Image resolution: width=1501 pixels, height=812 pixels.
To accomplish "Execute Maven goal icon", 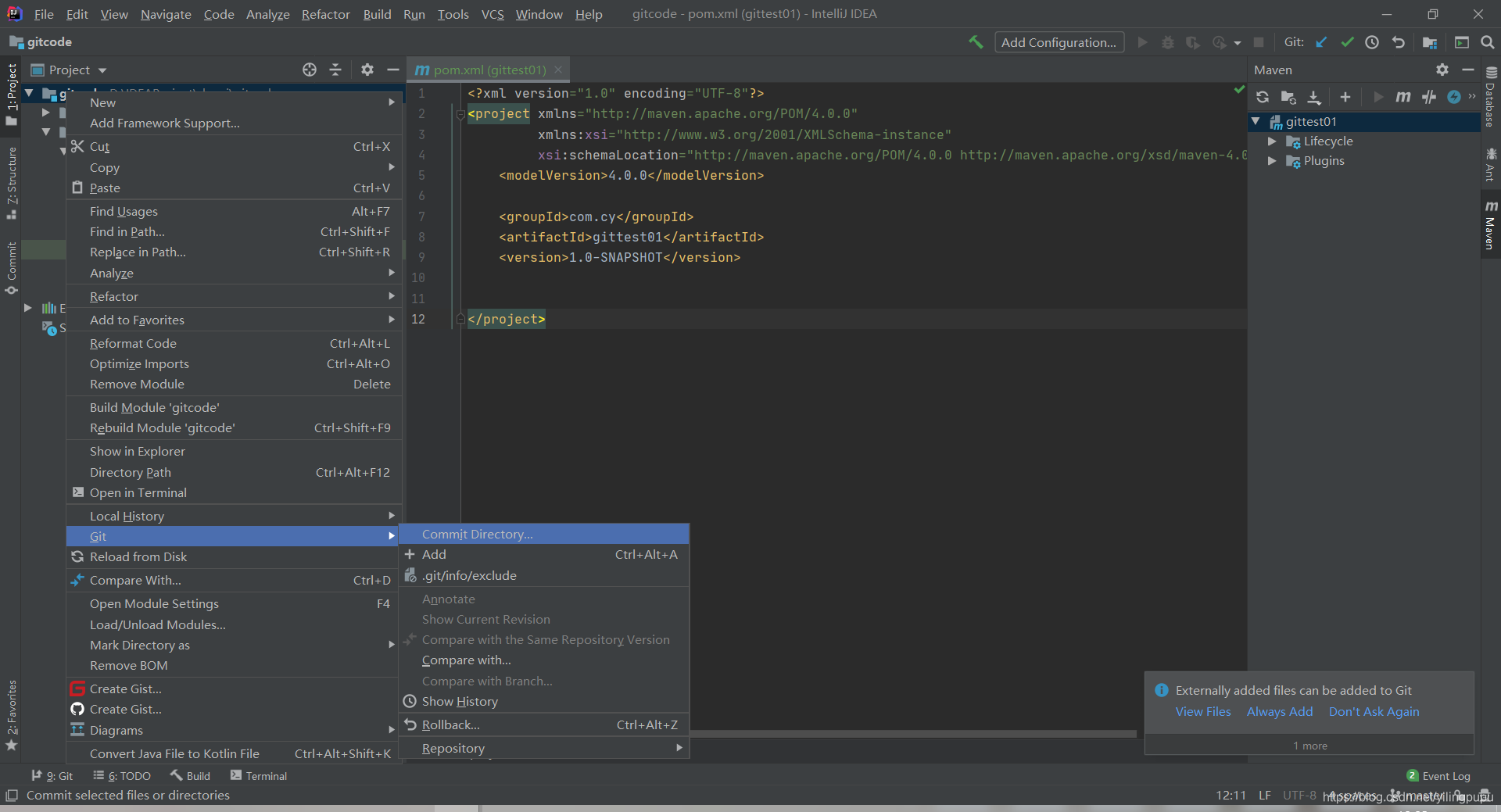I will point(1403,97).
